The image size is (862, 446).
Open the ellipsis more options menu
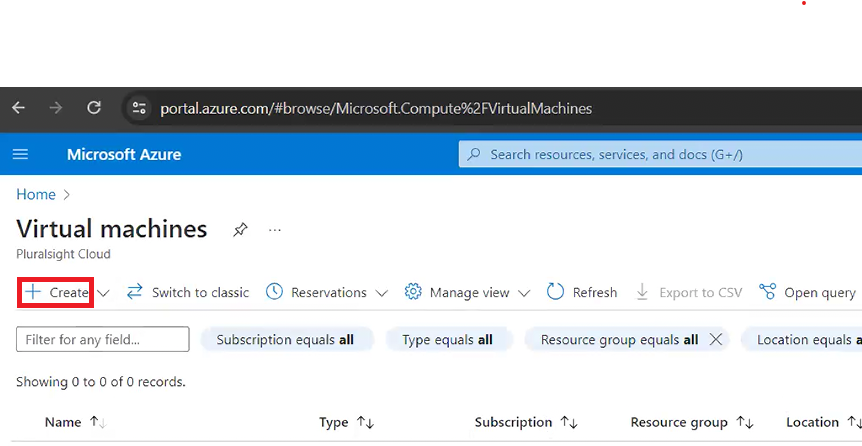click(x=275, y=230)
